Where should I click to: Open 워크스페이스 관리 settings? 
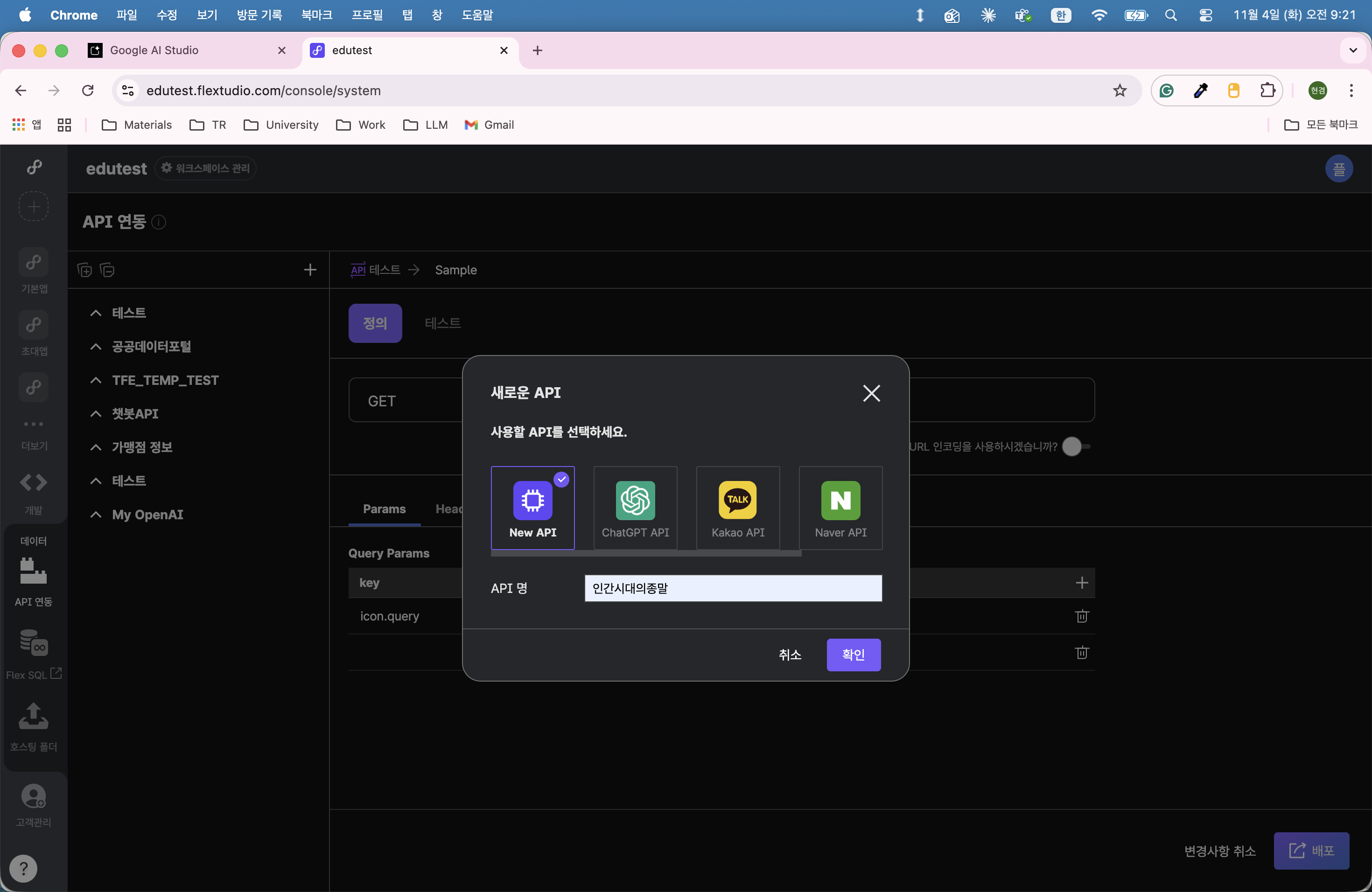pyautogui.click(x=206, y=168)
